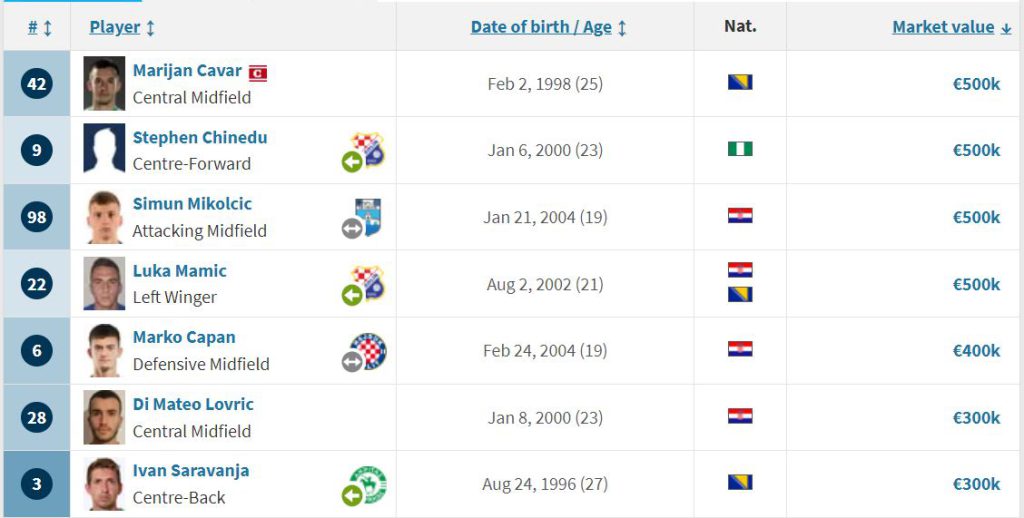Click the club crest in Stephen Chinedu's row
Viewport: 1024px width, 518px height.
click(369, 149)
